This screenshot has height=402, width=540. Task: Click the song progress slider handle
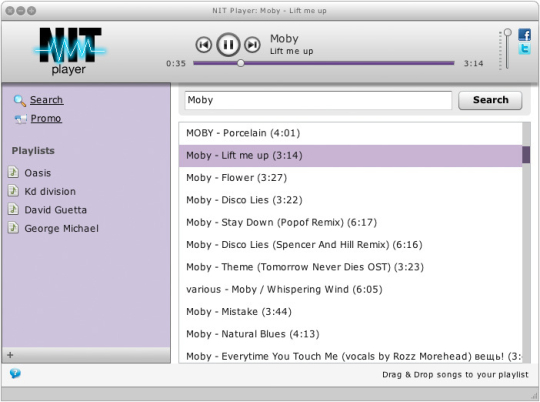(241, 63)
